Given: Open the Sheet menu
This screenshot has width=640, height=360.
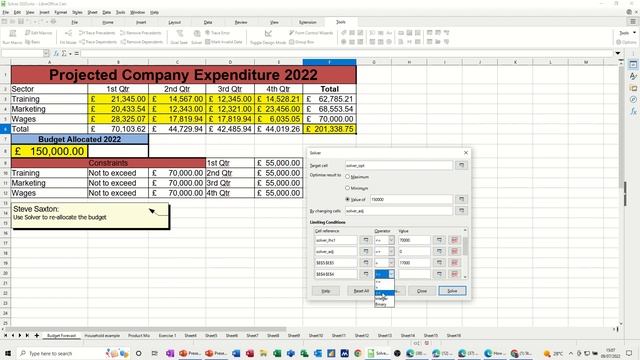Looking at the screenshot, I should (x=92, y=12).
